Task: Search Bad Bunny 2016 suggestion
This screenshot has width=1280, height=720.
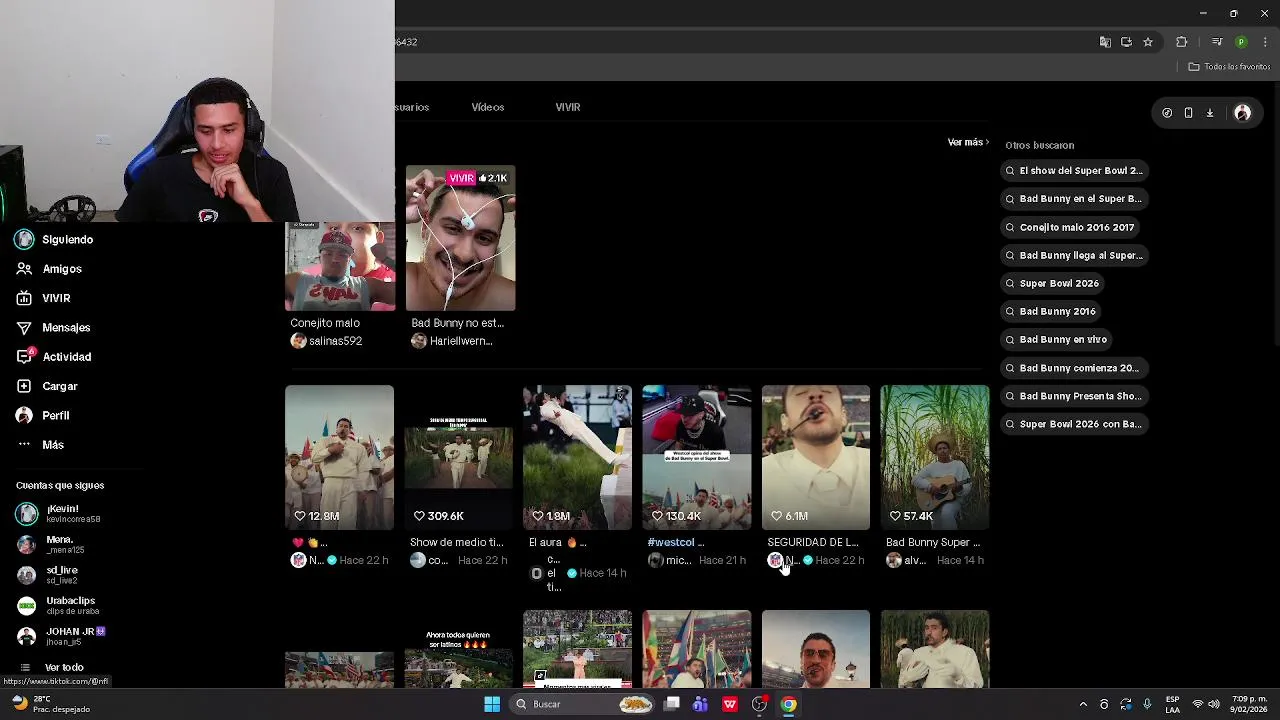Action: [x=1051, y=311]
